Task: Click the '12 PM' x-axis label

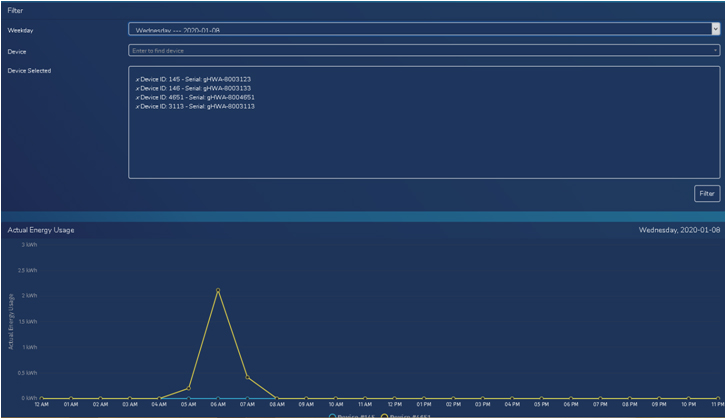Action: (x=394, y=404)
